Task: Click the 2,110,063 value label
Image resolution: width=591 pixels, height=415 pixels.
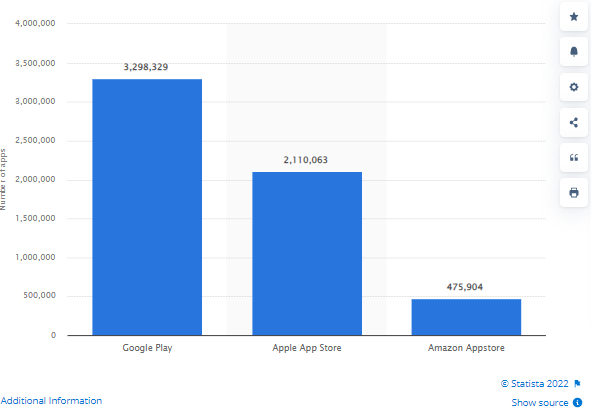Action: [x=306, y=160]
